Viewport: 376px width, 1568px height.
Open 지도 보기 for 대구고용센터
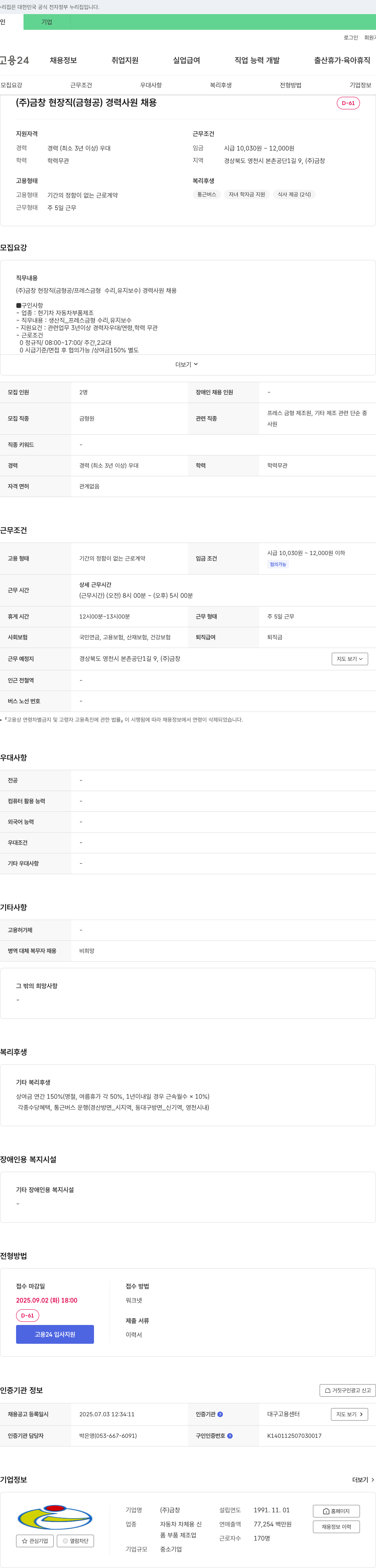[x=349, y=1414]
